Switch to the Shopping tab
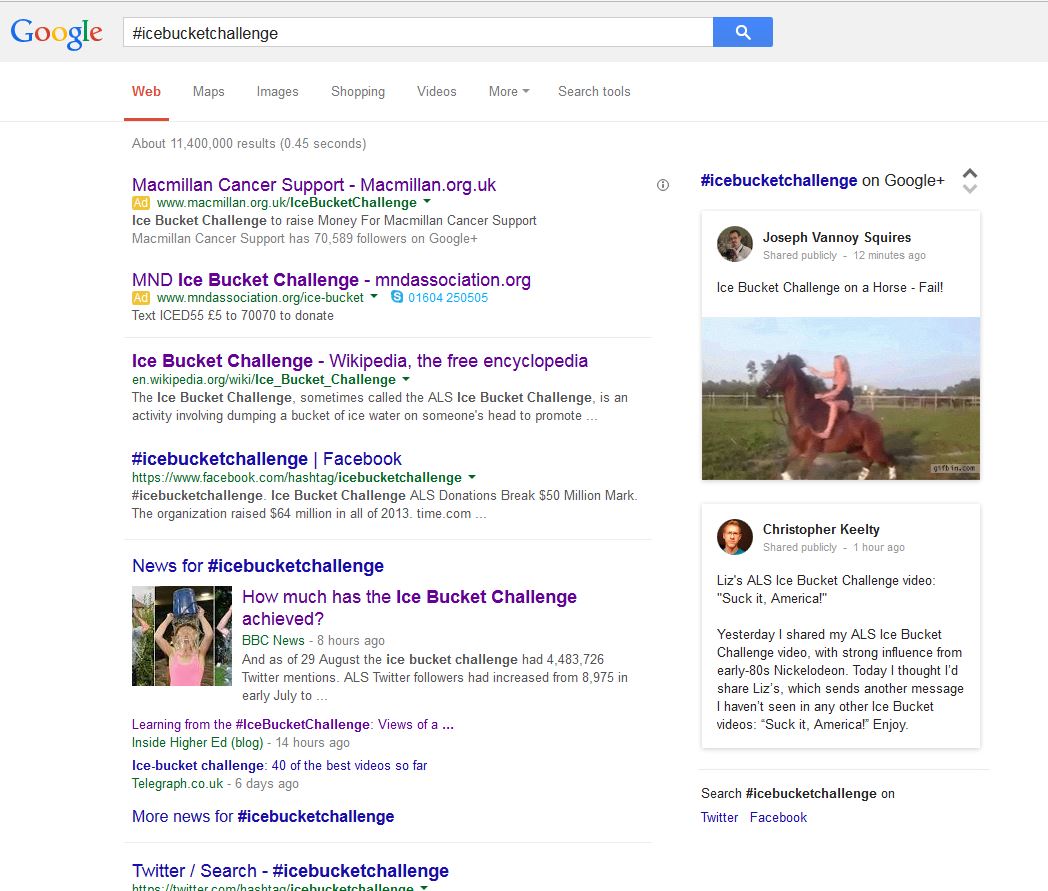This screenshot has width=1048, height=891. pyautogui.click(x=358, y=92)
